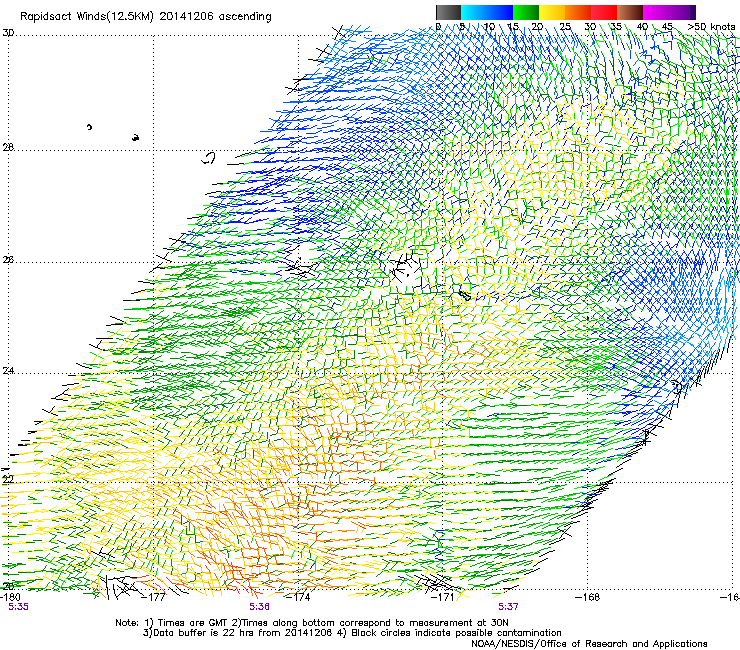Click the -168 longitude label
Screen dimensions: 740x650
(x=588, y=597)
